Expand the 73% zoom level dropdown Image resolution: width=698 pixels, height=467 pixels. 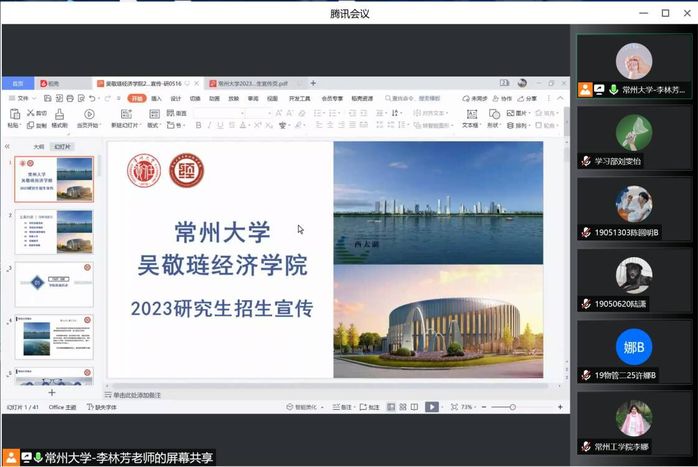(468, 407)
